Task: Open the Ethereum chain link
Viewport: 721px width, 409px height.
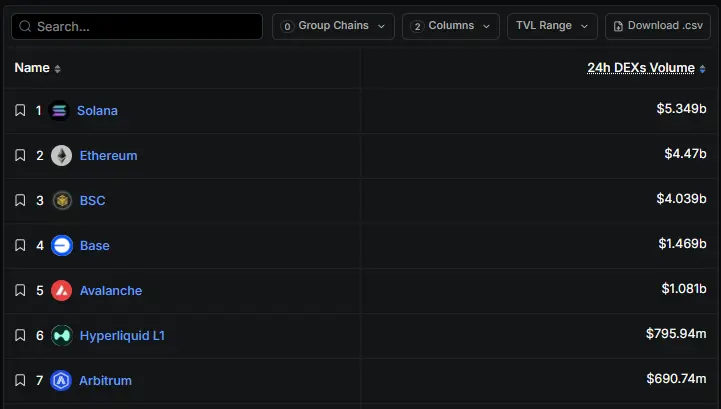Action: (x=109, y=156)
